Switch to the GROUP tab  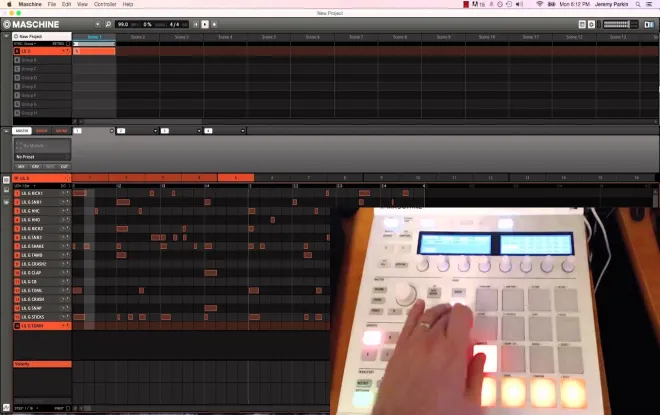pyautogui.click(x=42, y=131)
